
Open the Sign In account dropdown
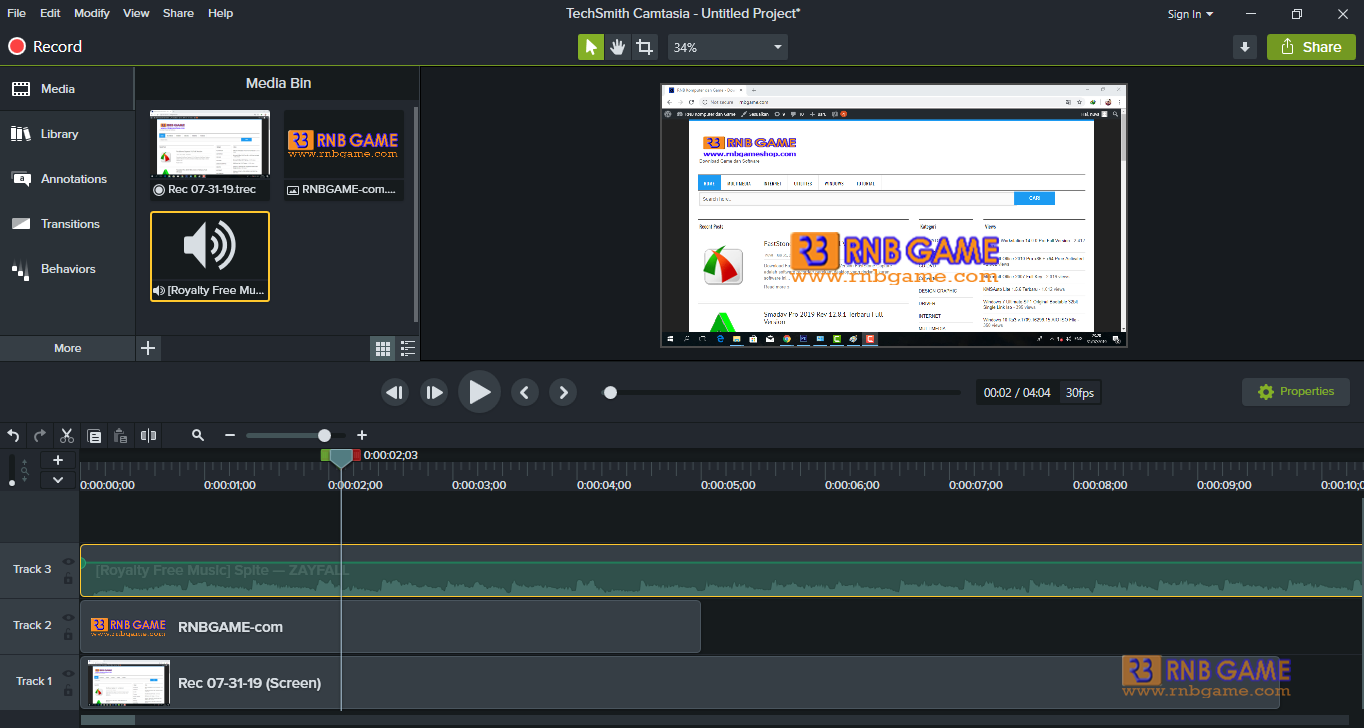[1190, 14]
